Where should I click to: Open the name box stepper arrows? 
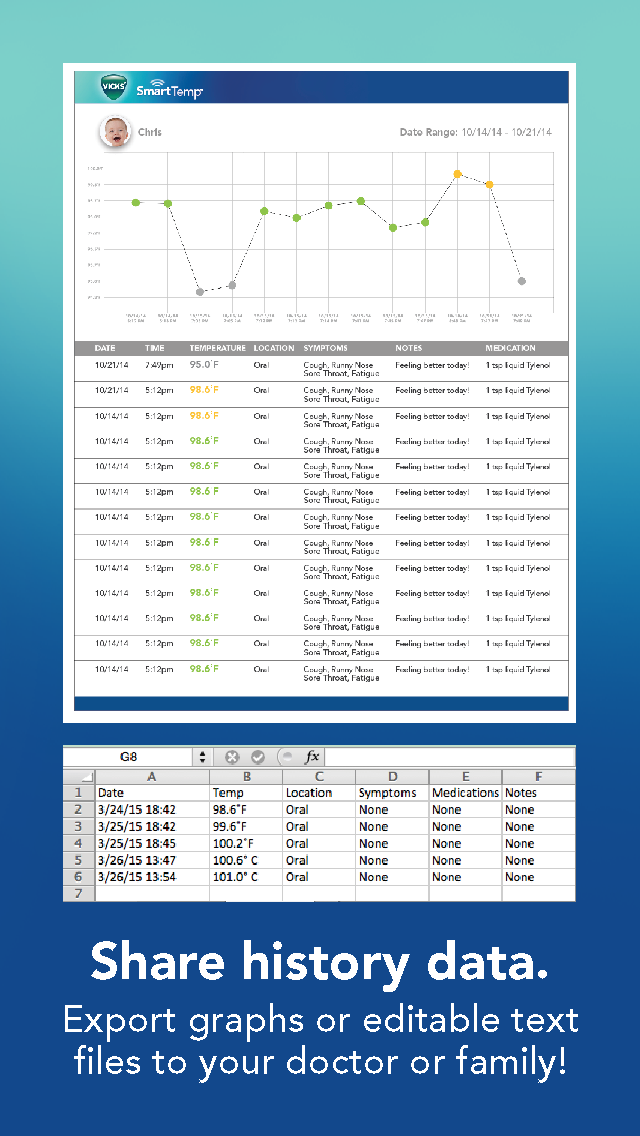[202, 757]
